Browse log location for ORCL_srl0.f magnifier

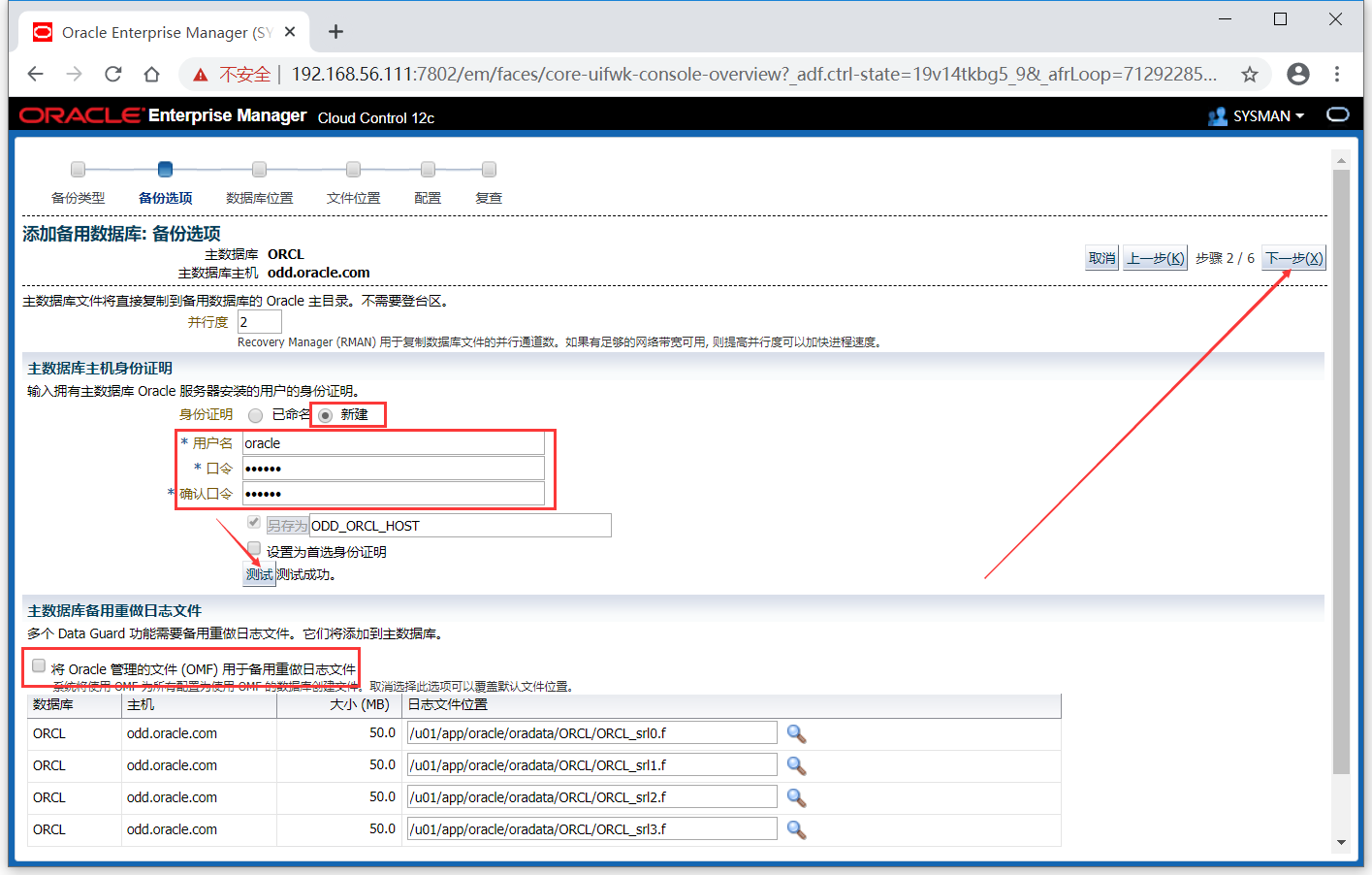click(x=796, y=733)
